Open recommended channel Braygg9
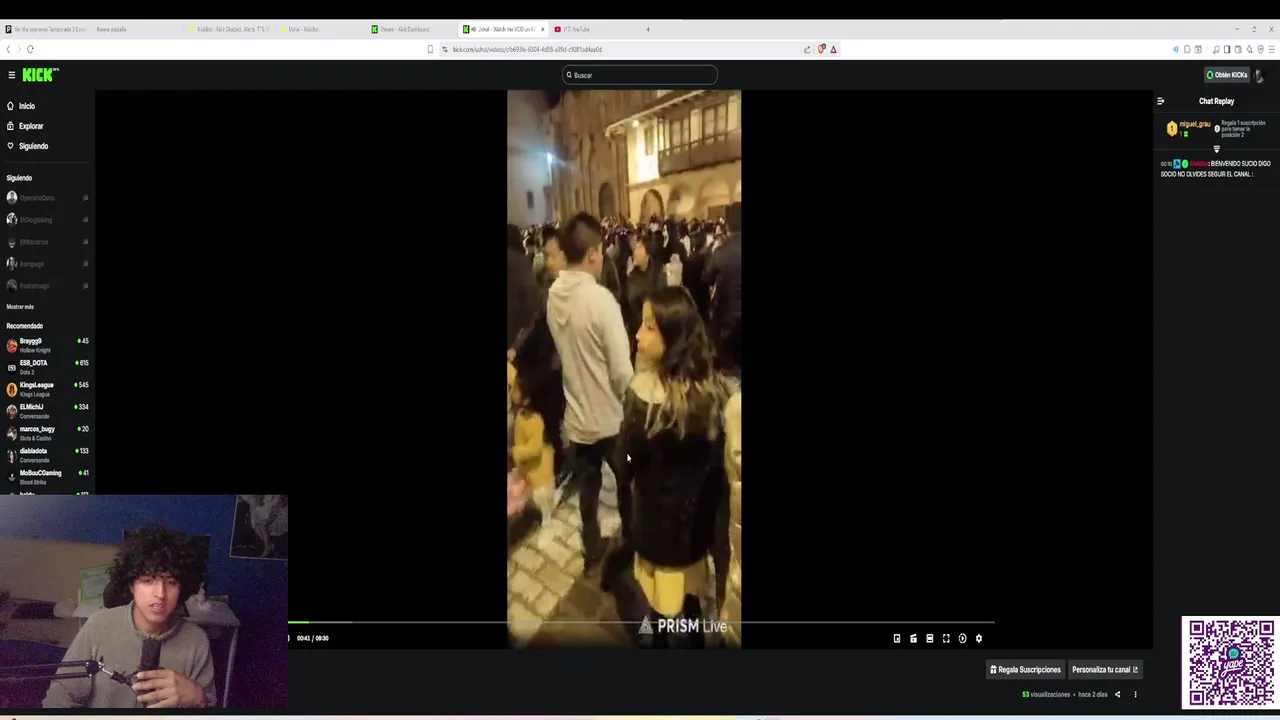The height and width of the screenshot is (720, 1280). tap(47, 345)
